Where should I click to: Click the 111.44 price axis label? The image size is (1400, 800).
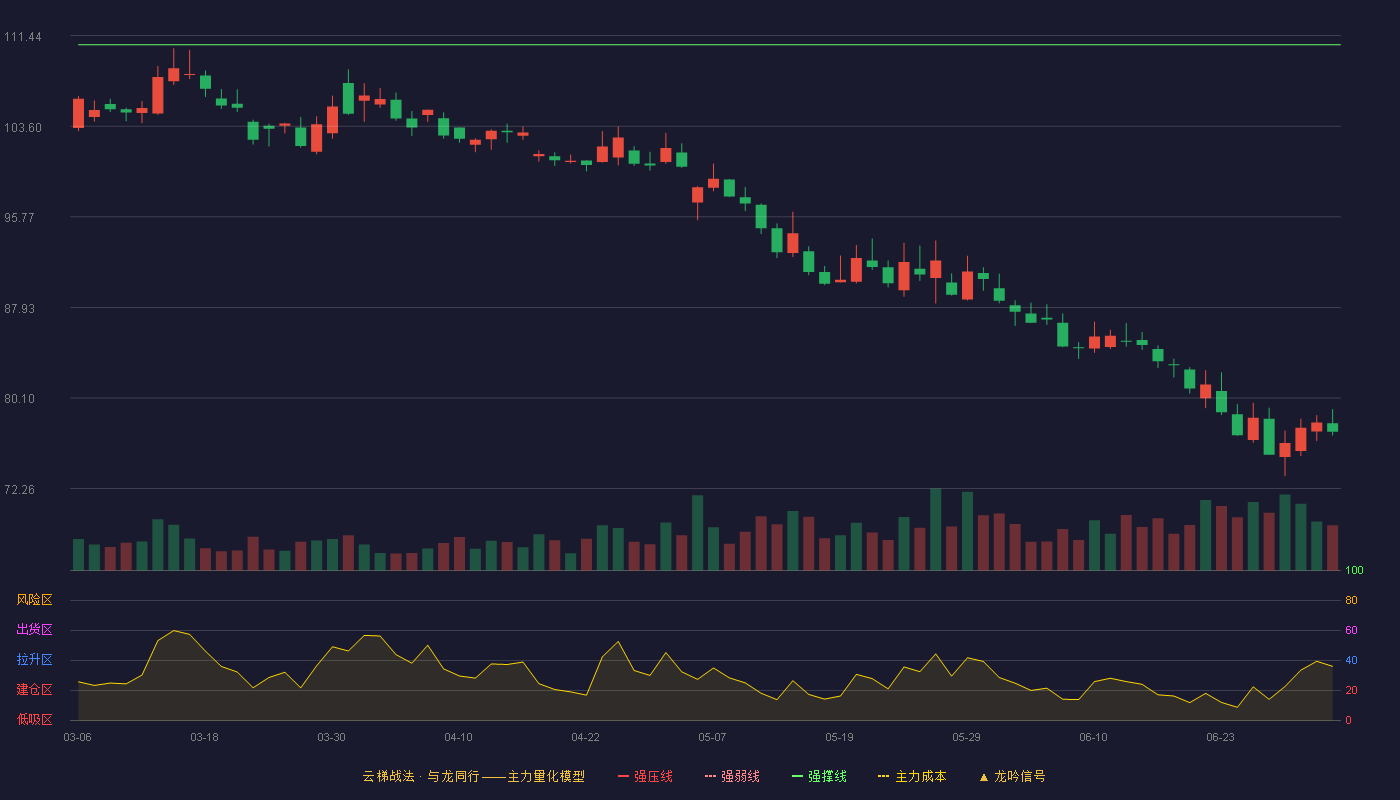(23, 37)
